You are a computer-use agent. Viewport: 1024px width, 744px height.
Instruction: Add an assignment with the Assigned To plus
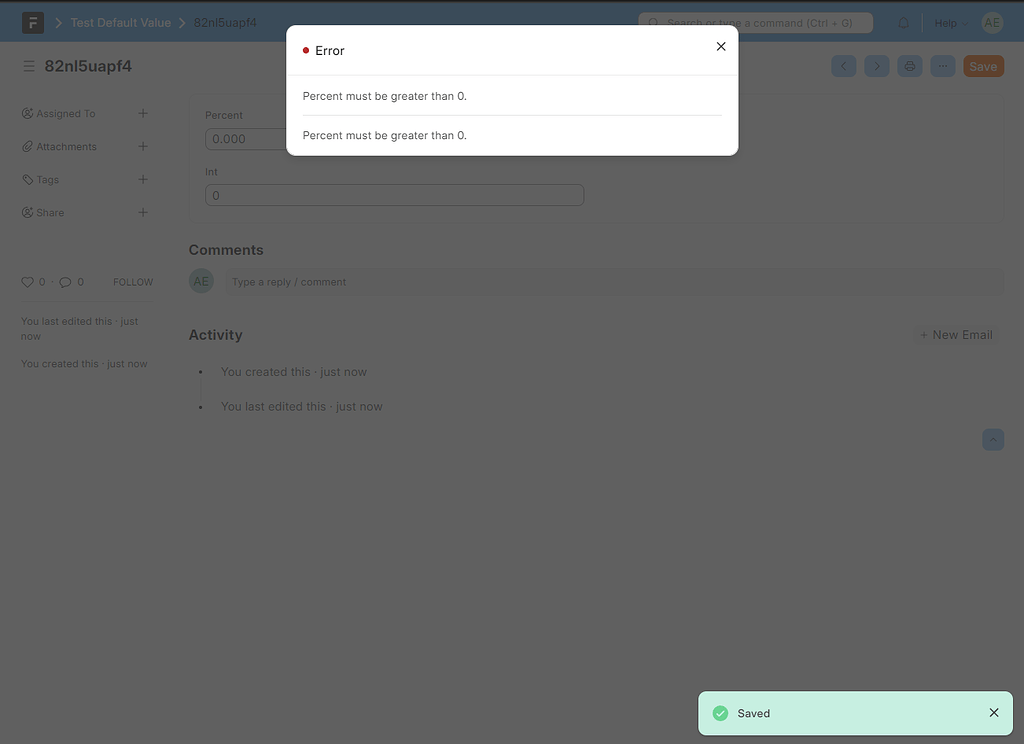(143, 113)
